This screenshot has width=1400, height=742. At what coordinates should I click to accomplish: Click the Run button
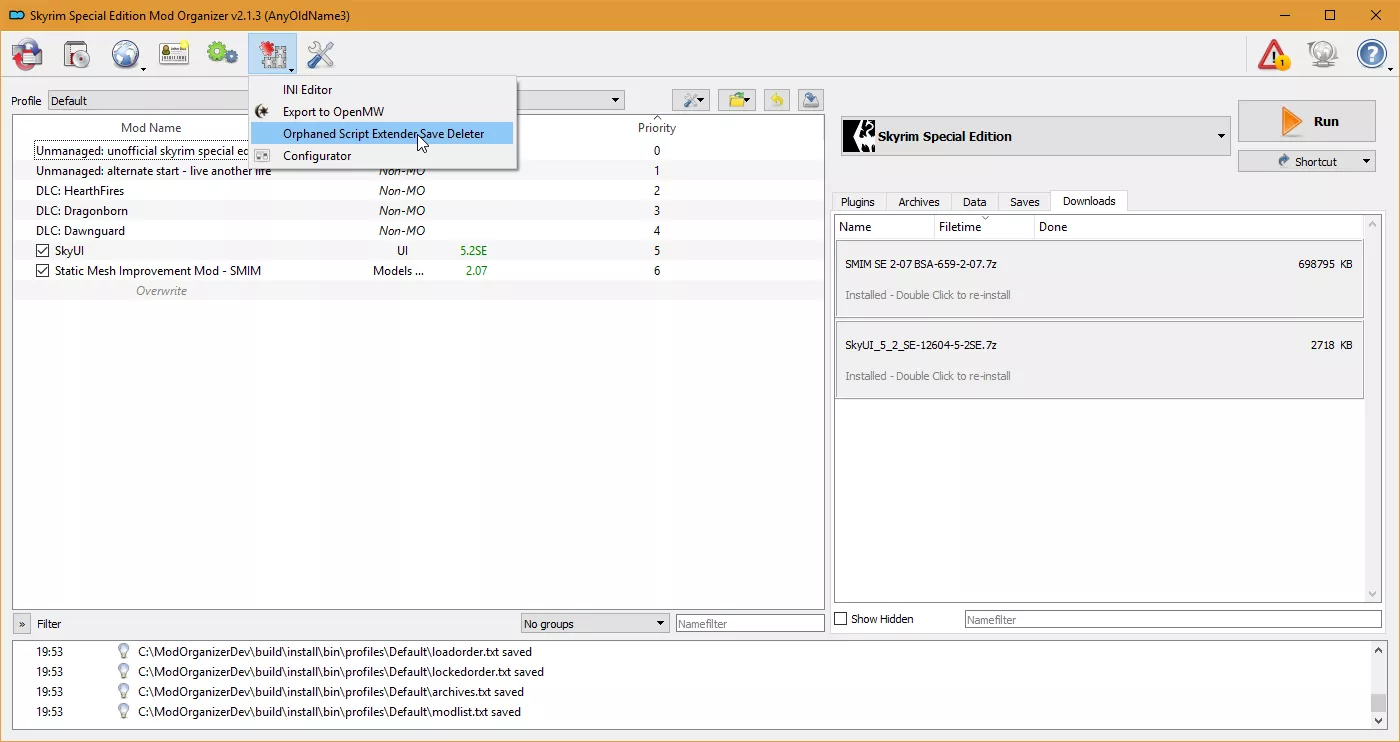tap(1307, 121)
